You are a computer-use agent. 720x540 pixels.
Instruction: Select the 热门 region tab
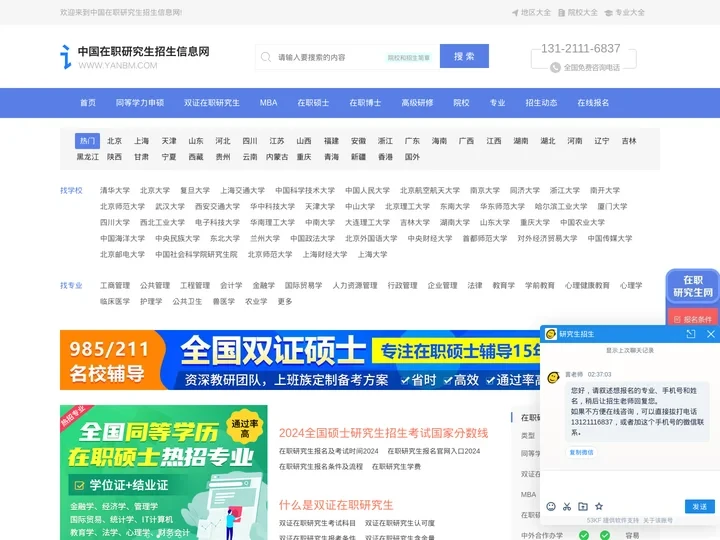pos(87,141)
